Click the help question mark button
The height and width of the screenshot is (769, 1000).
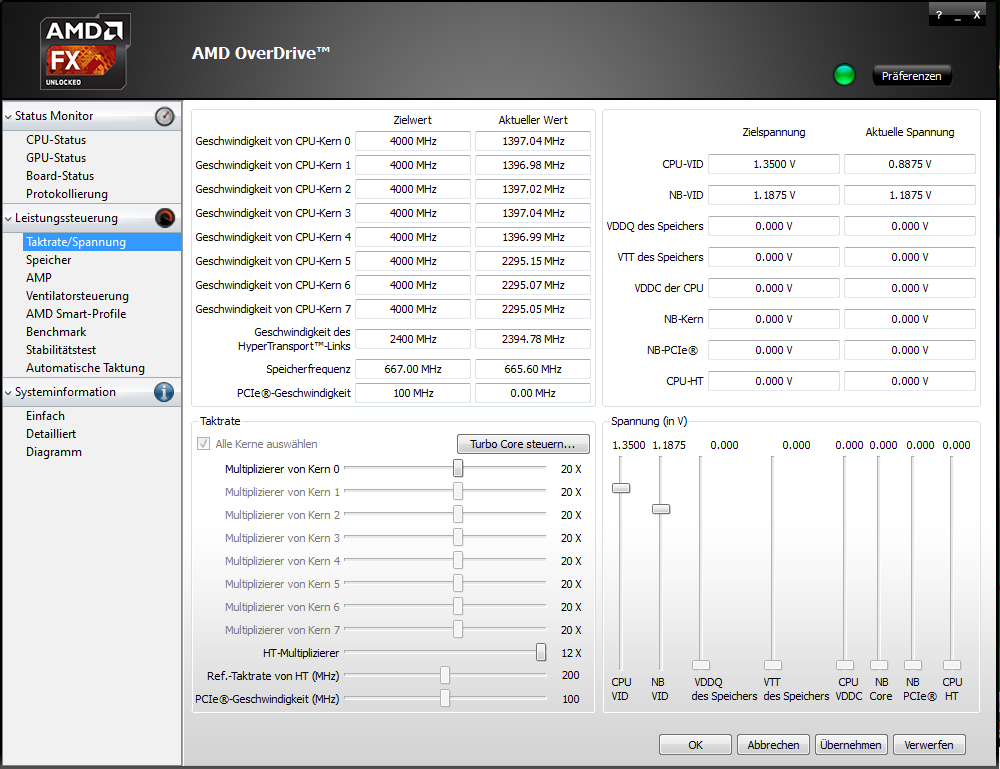pos(939,15)
